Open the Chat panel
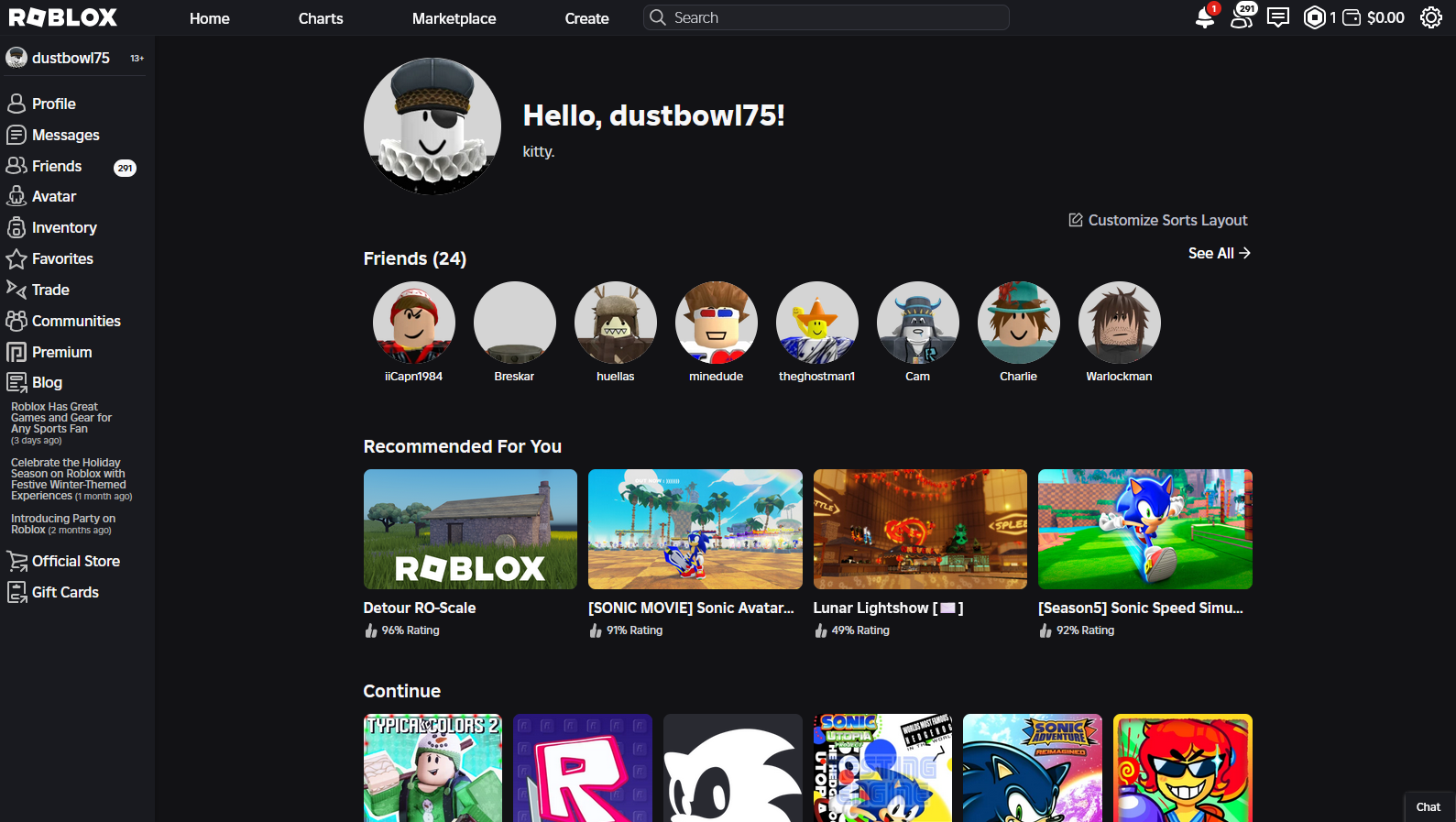 tap(1429, 807)
